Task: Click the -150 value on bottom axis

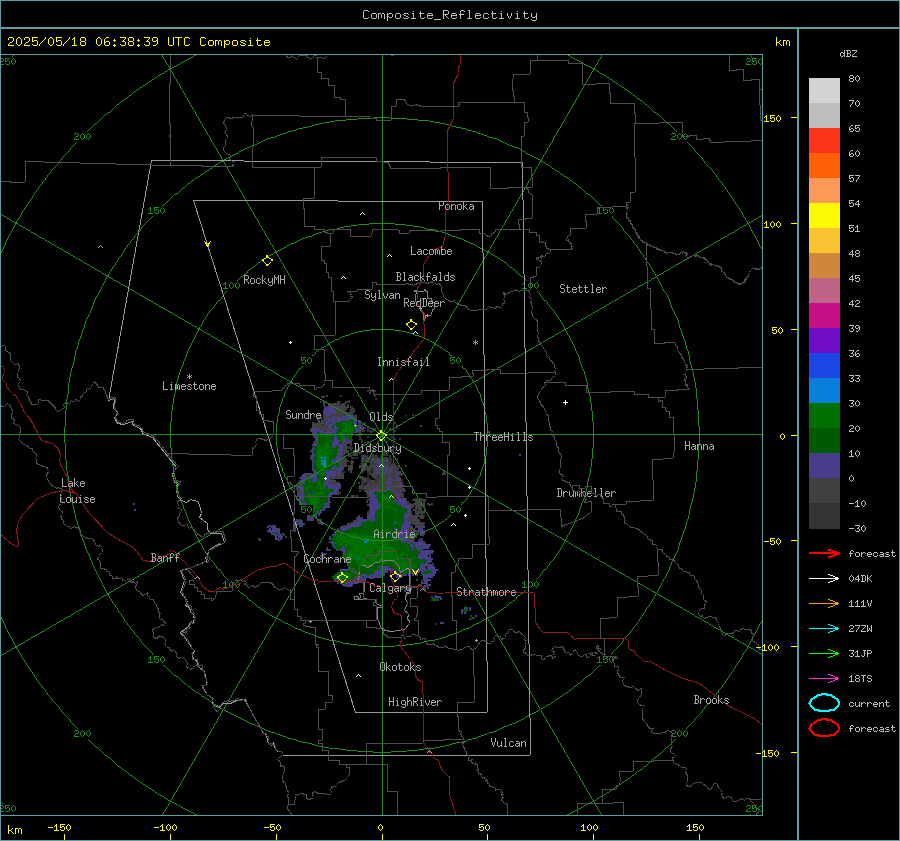Action: [59, 827]
